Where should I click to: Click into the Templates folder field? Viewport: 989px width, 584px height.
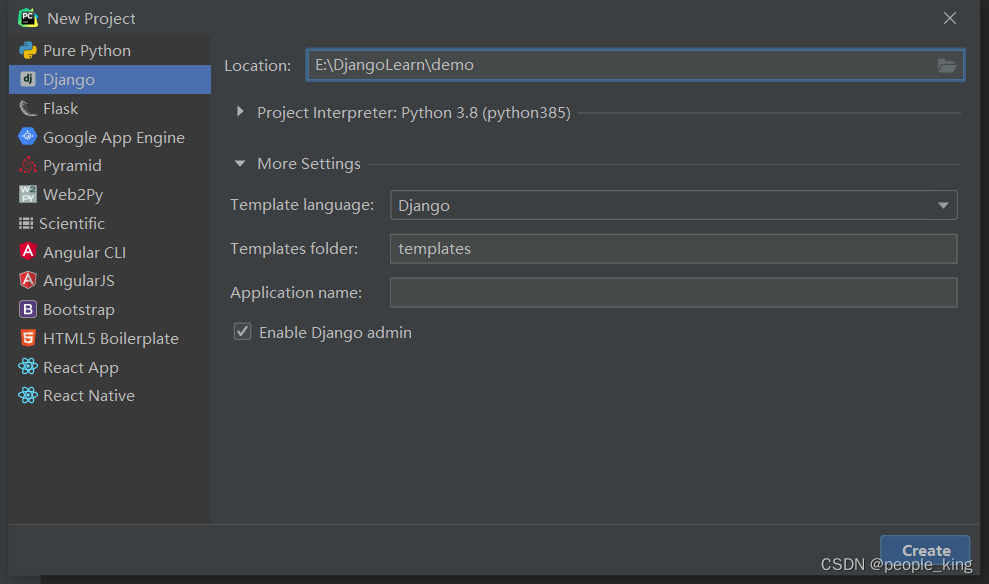tap(674, 248)
